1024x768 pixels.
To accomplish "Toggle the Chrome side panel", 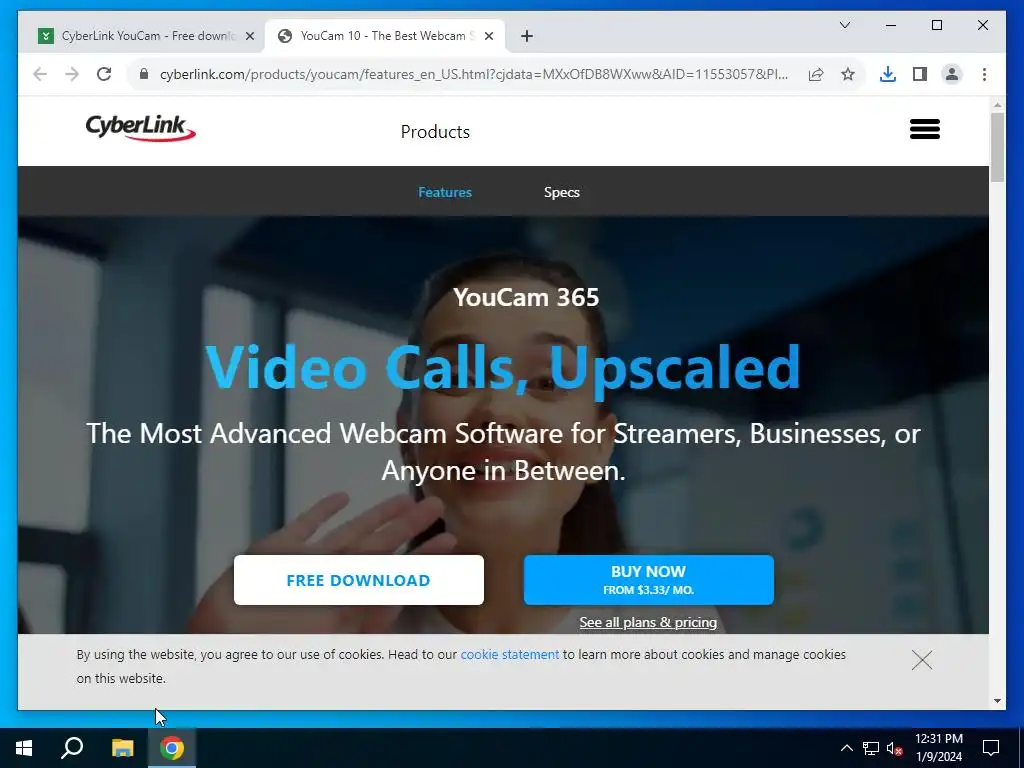I will 920,74.
